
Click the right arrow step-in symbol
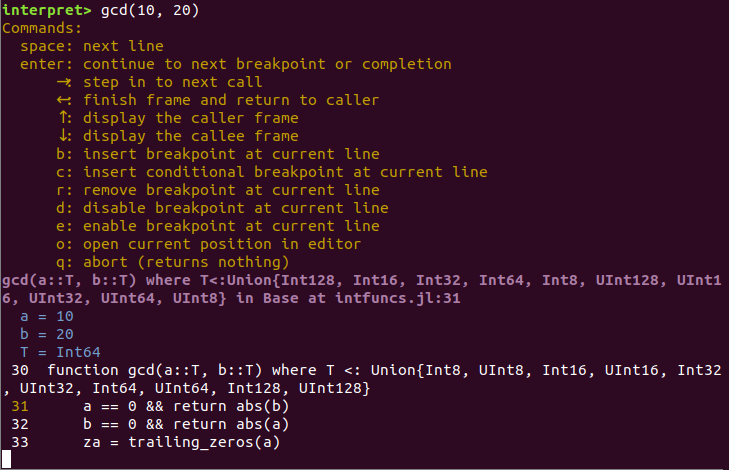click(64, 82)
